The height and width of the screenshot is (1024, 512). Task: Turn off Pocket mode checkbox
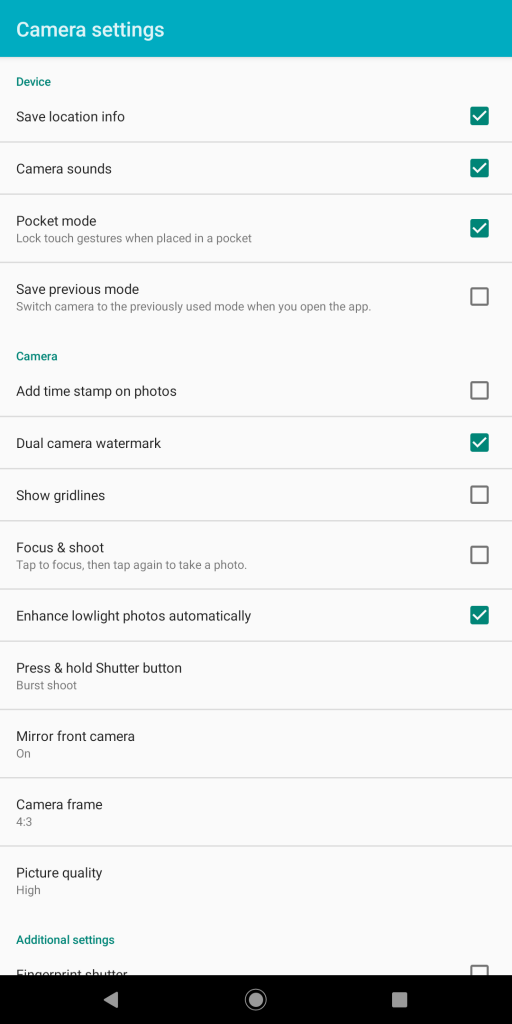(479, 229)
